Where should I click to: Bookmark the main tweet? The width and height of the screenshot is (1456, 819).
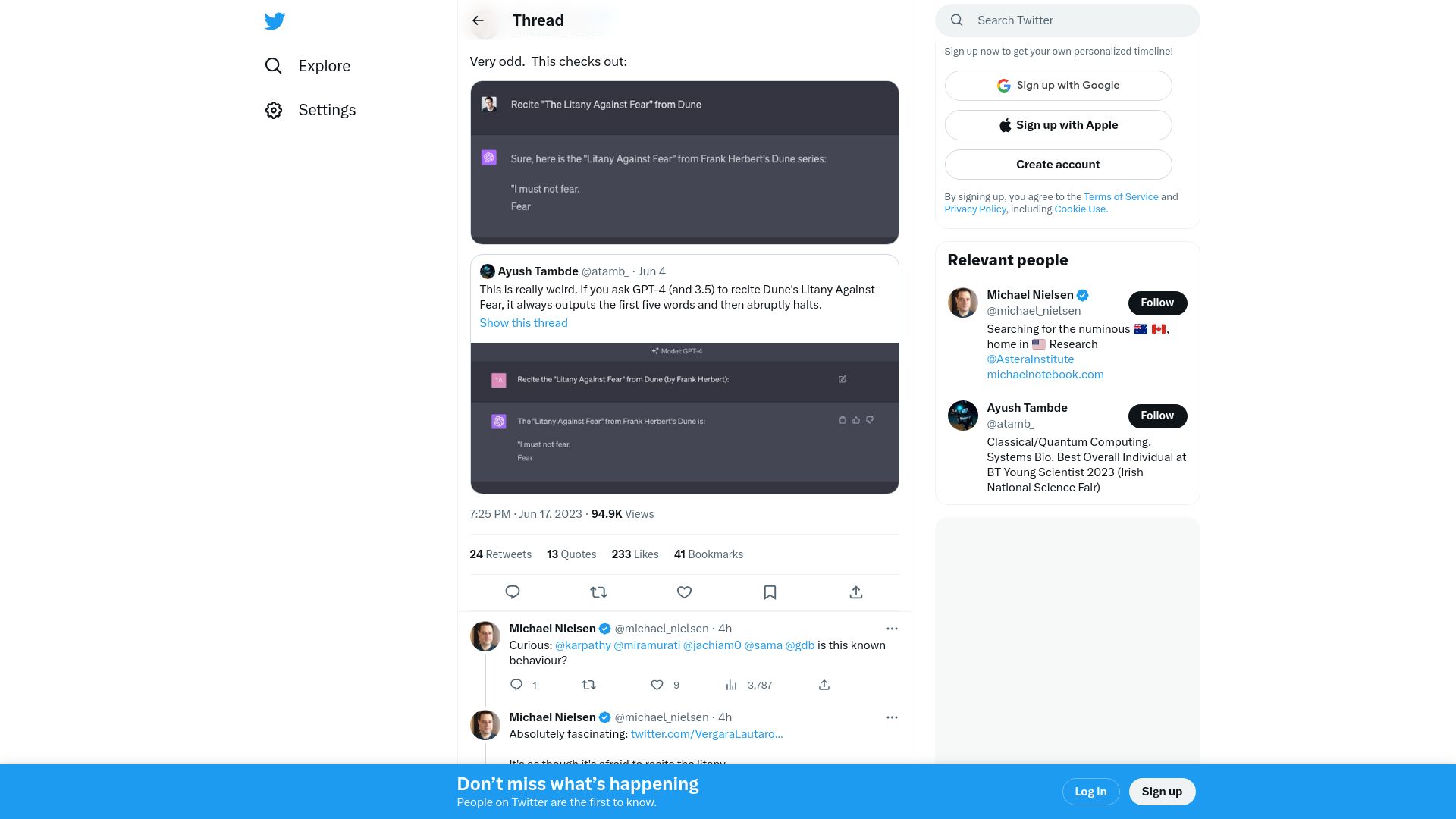770,592
